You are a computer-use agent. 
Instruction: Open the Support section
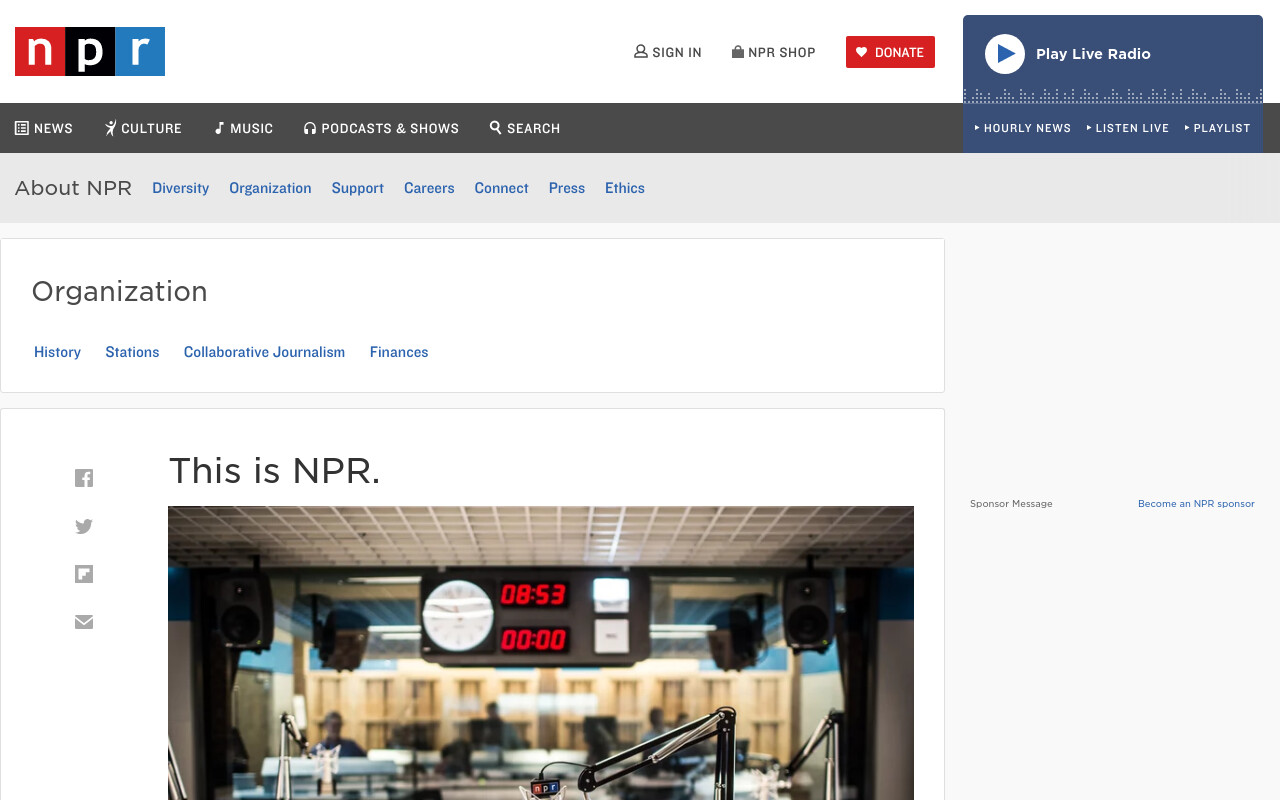(x=358, y=188)
